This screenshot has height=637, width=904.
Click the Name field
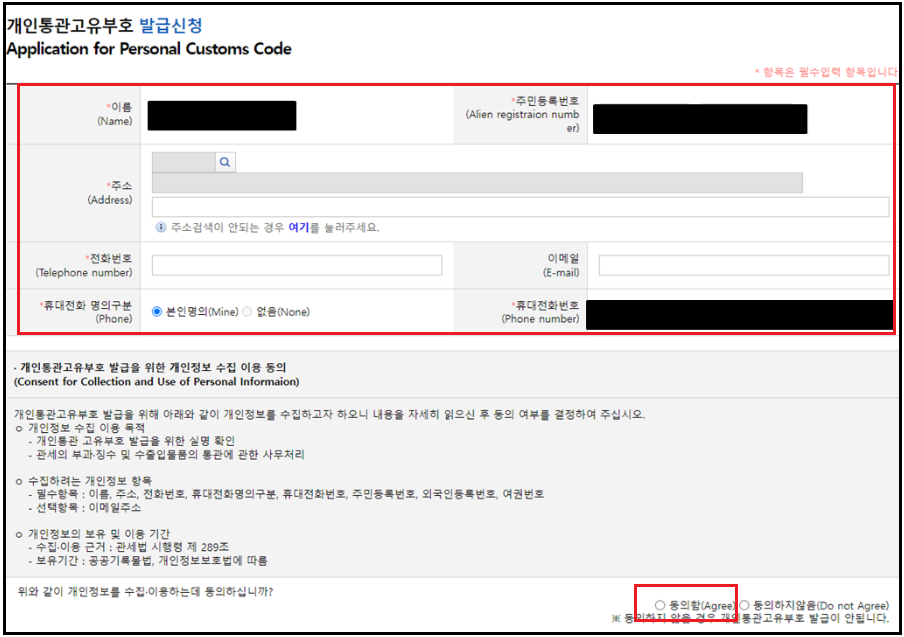222,115
